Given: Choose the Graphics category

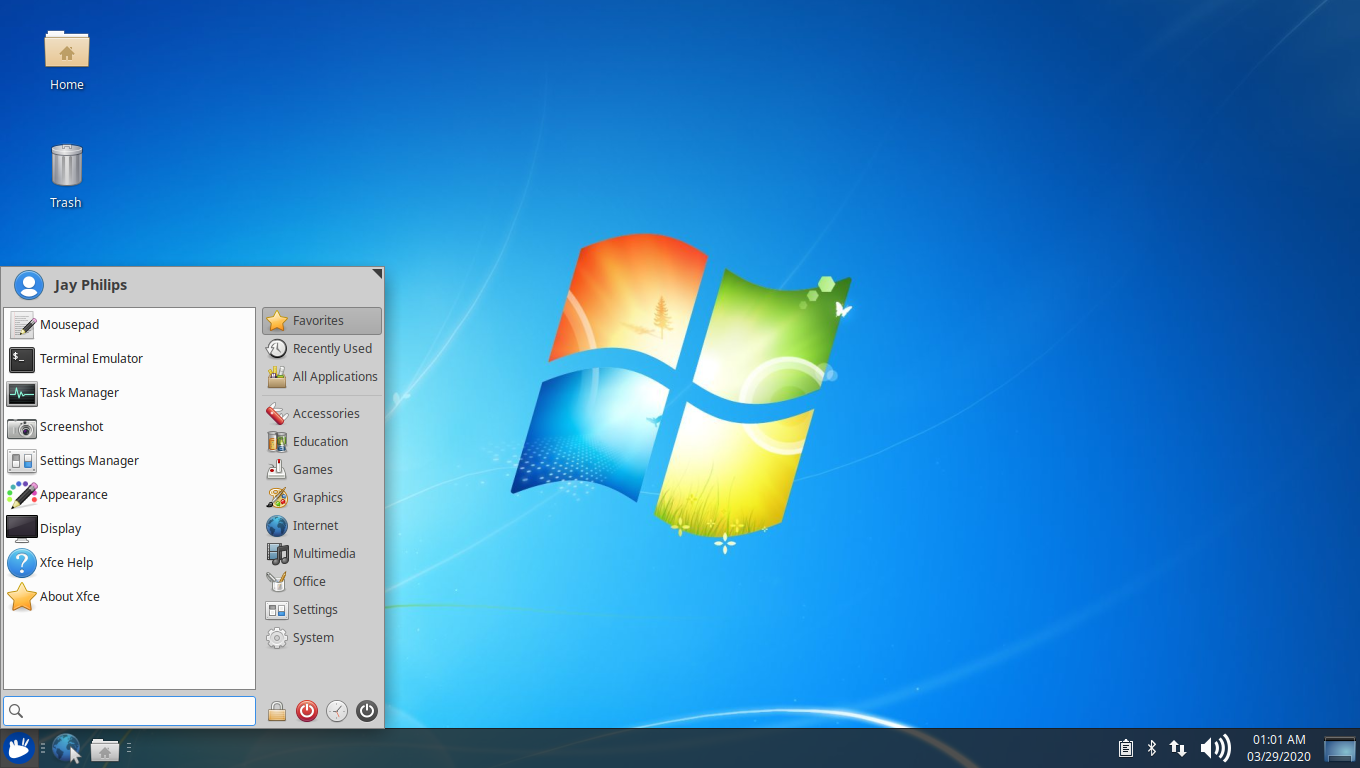Looking at the screenshot, I should pos(322,498).
